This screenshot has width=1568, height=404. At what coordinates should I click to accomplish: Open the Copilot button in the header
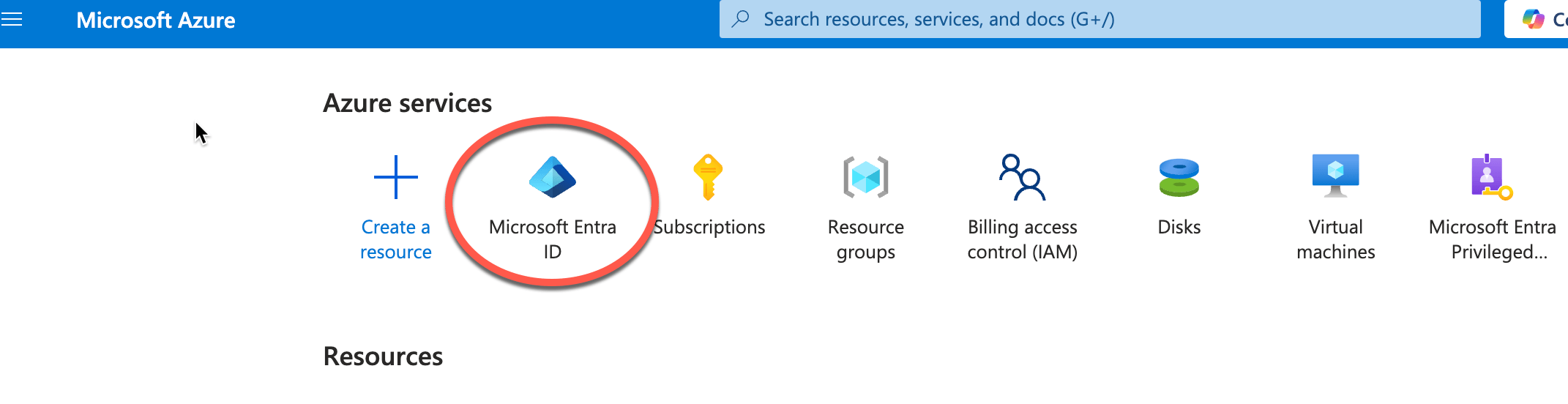point(1536,19)
